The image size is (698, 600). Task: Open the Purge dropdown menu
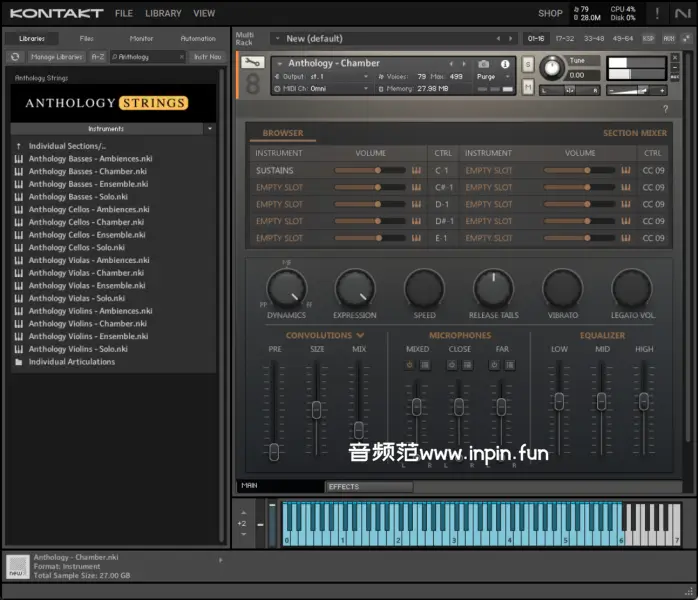click(489, 77)
